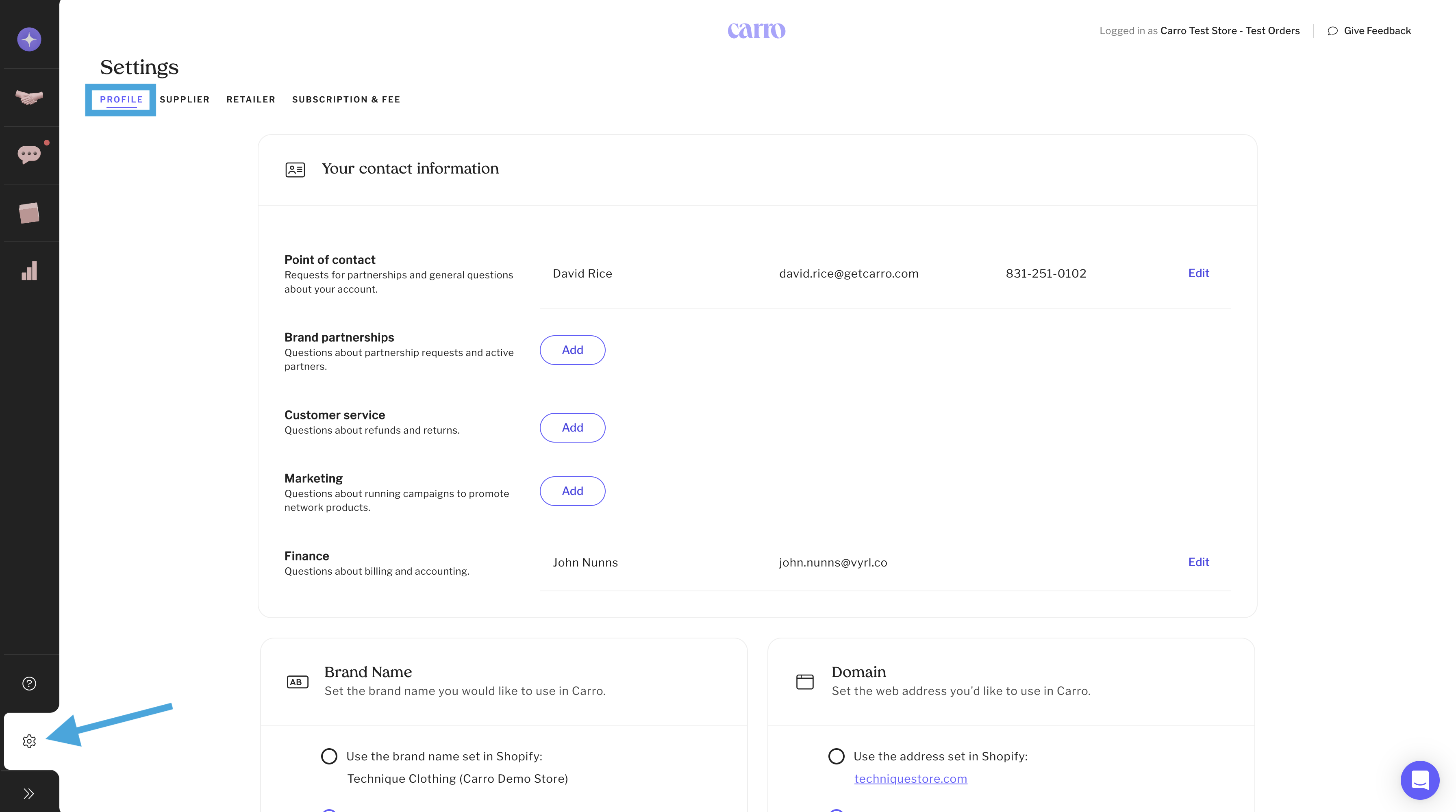Click the settings gear icon
The width and height of the screenshot is (1456, 812).
click(x=29, y=741)
